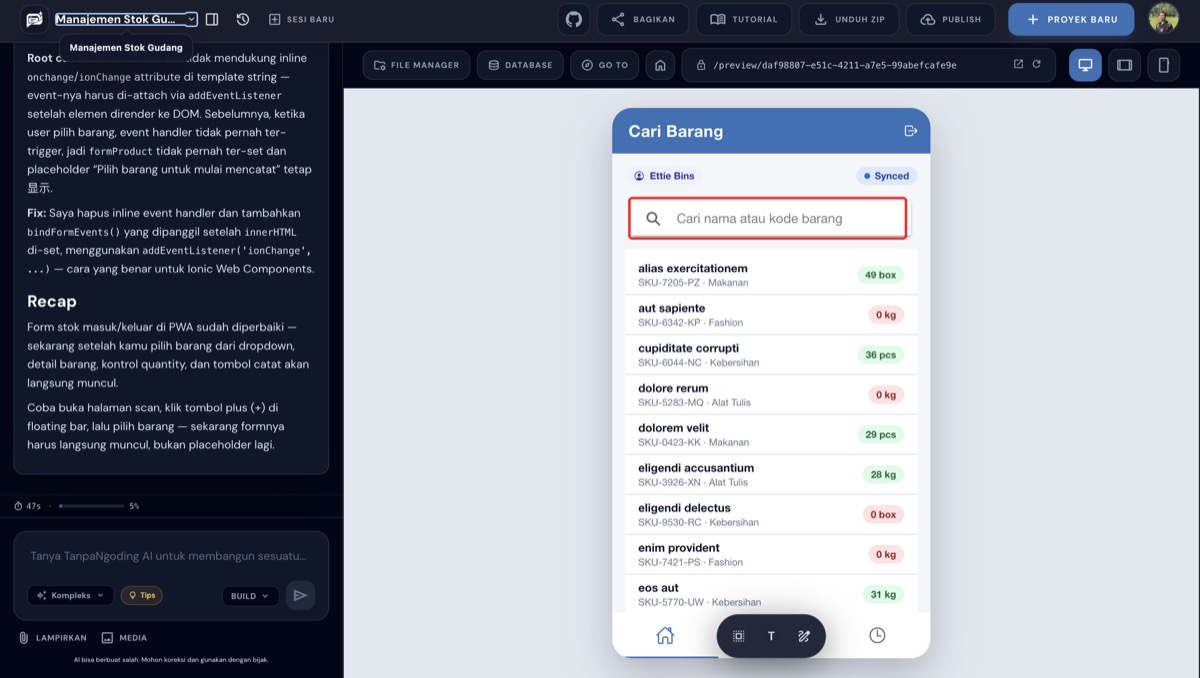Click the preview home icon
1200x678 pixels.
coord(660,65)
